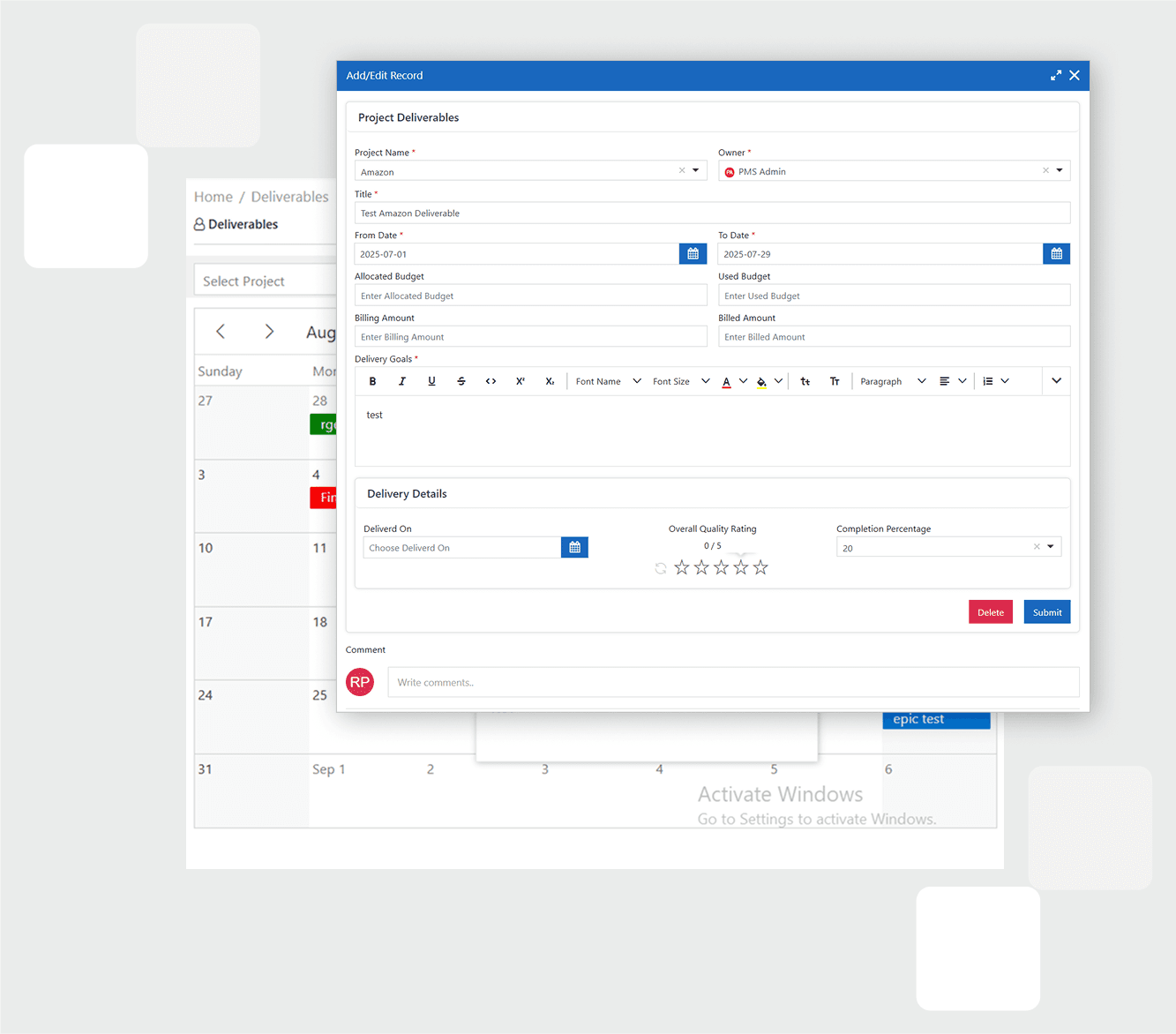Rate quality five stars
This screenshot has height=1034, width=1176.
click(760, 567)
